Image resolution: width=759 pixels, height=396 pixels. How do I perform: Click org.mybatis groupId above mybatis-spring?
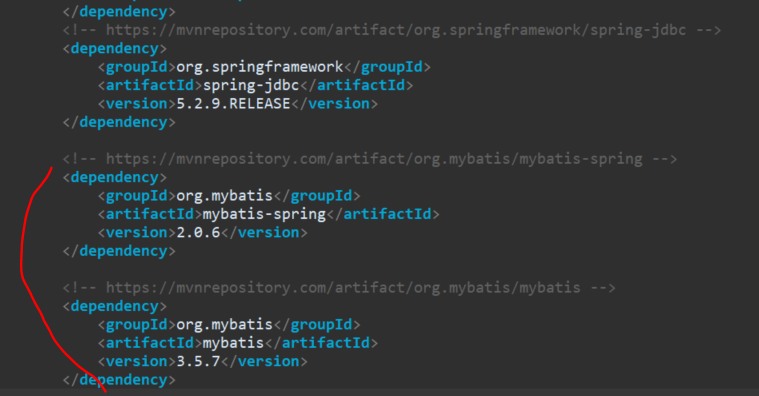point(225,196)
